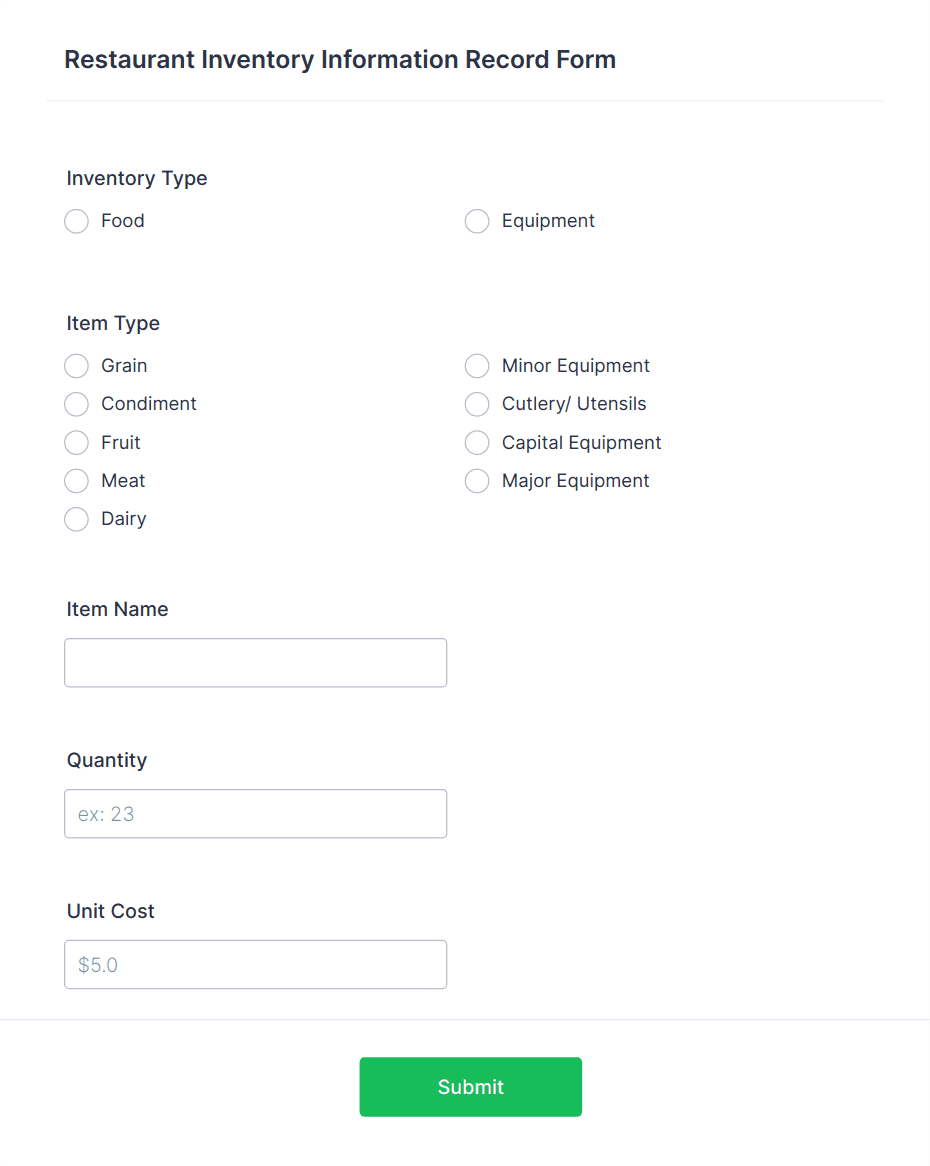Select the Dairy radio button

tap(77, 519)
